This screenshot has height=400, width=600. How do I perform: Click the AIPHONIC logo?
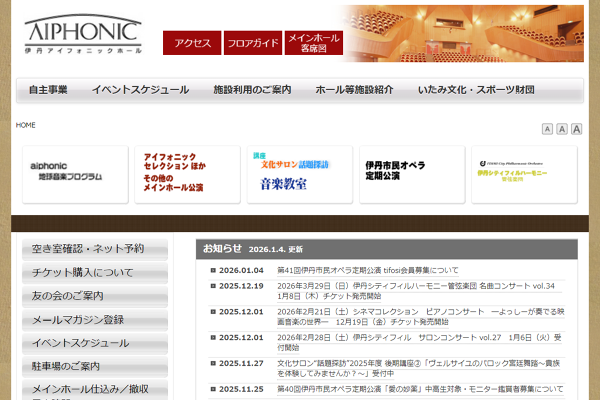(x=83, y=33)
